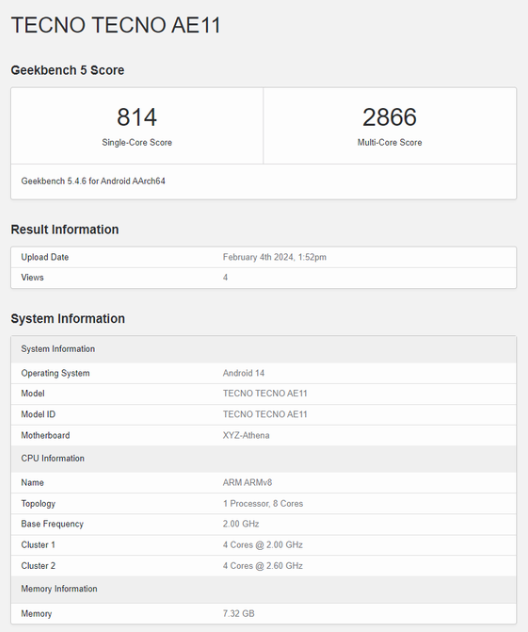The height and width of the screenshot is (632, 528).
Task: Click the Cluster 2 value 4 Cores @ 2.60 GHz
Action: point(262,566)
